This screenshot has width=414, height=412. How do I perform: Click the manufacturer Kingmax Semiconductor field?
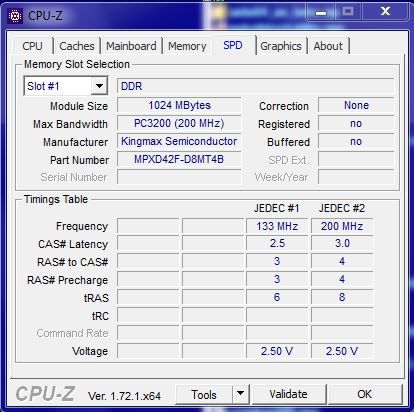179,141
